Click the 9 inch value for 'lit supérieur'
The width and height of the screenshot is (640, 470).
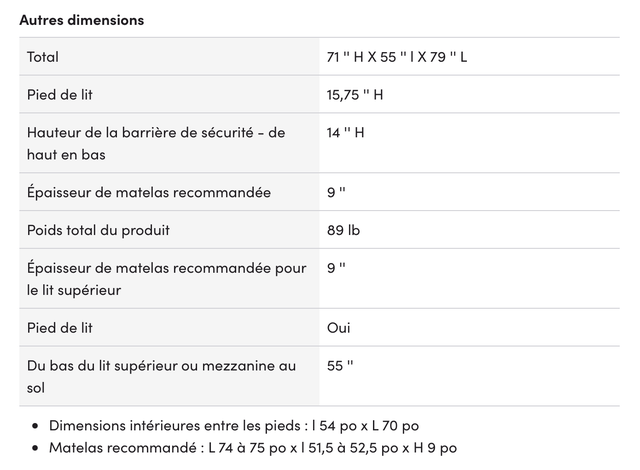(336, 268)
